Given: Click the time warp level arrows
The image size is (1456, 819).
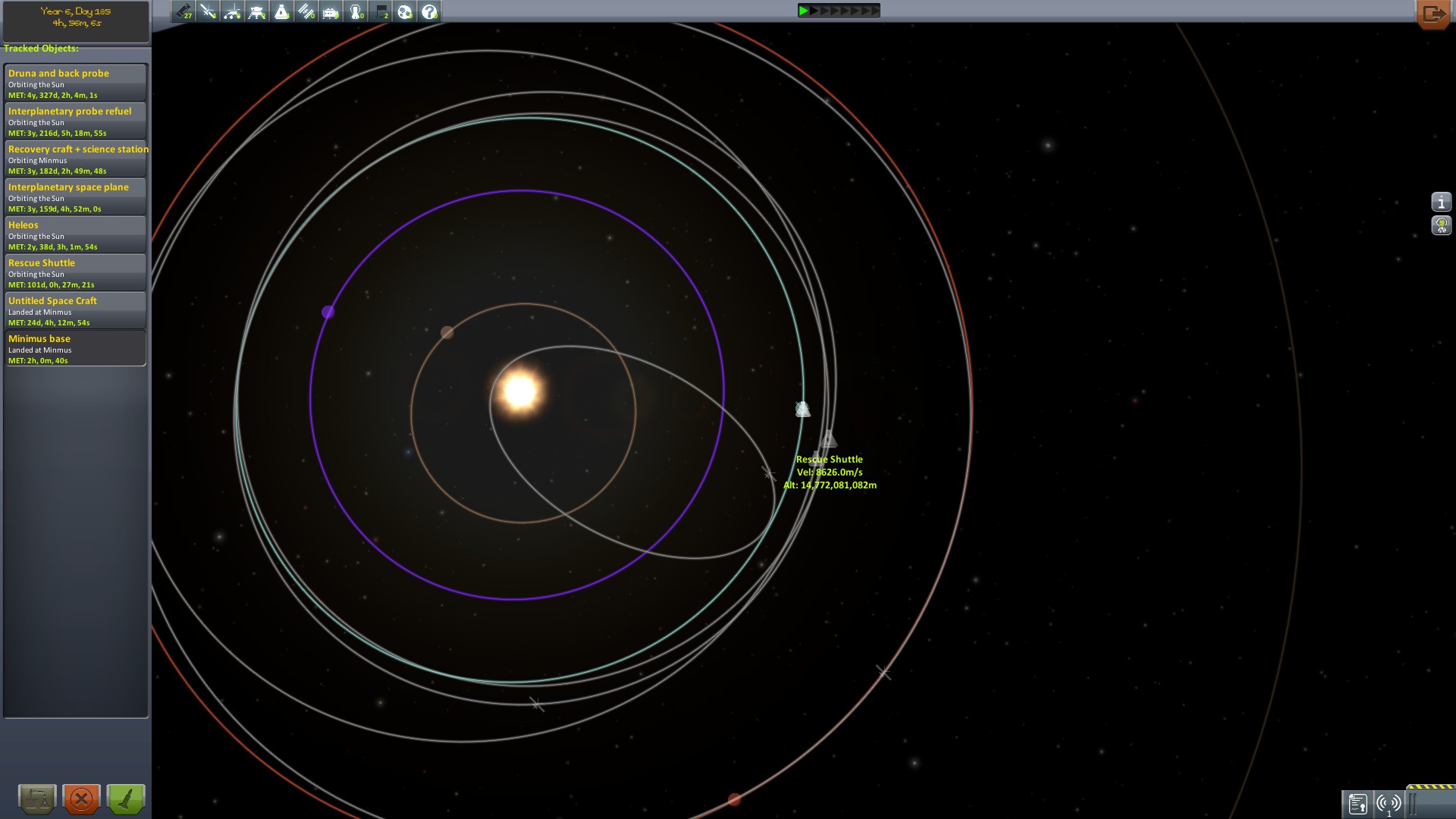Looking at the screenshot, I should pos(839,11).
